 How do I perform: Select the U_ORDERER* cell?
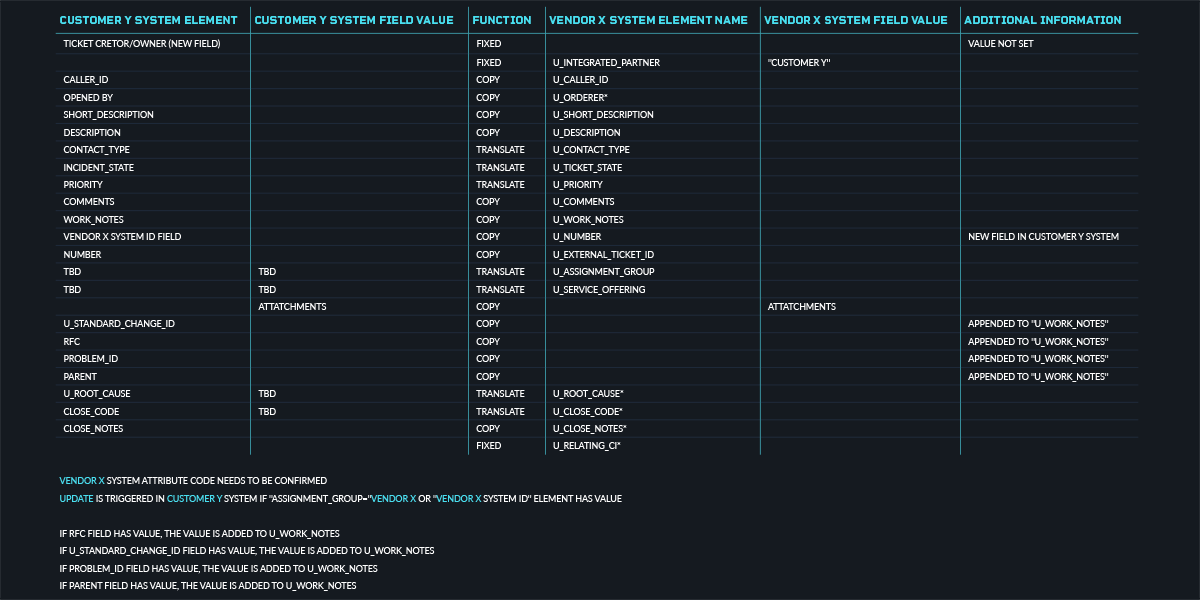[x=580, y=97]
